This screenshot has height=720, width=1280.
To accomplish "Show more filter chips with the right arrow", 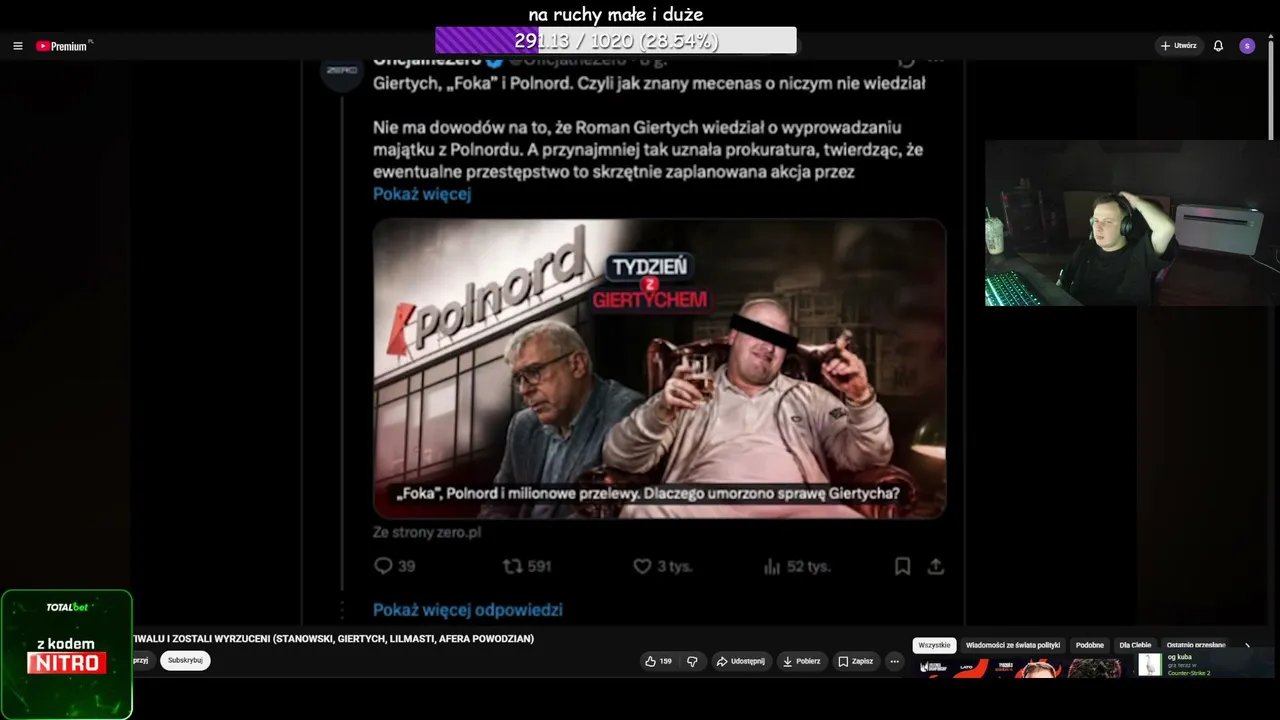I will click(x=1247, y=645).
